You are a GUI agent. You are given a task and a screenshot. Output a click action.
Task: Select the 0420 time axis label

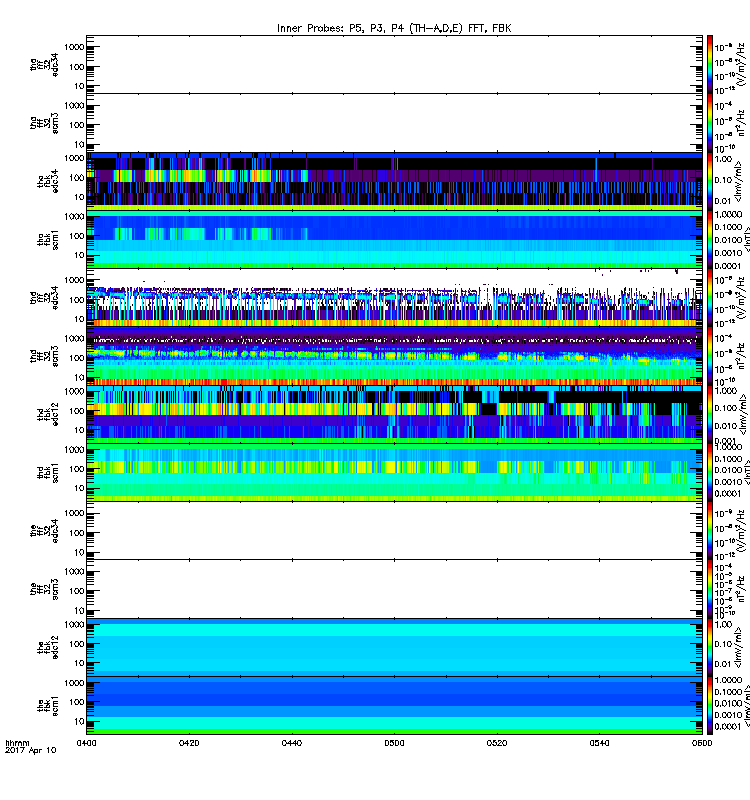189,742
